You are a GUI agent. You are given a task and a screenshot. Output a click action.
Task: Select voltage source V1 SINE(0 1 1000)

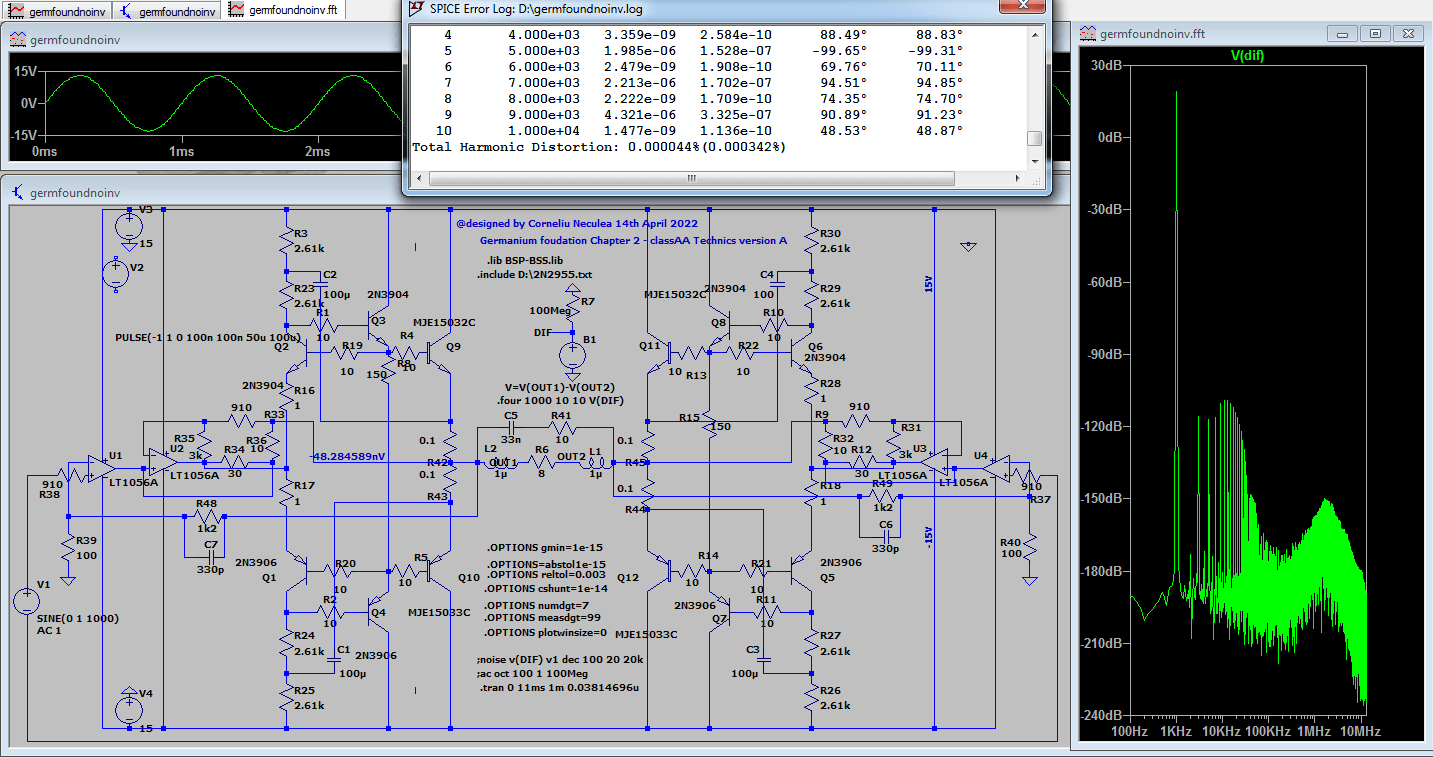click(x=26, y=601)
